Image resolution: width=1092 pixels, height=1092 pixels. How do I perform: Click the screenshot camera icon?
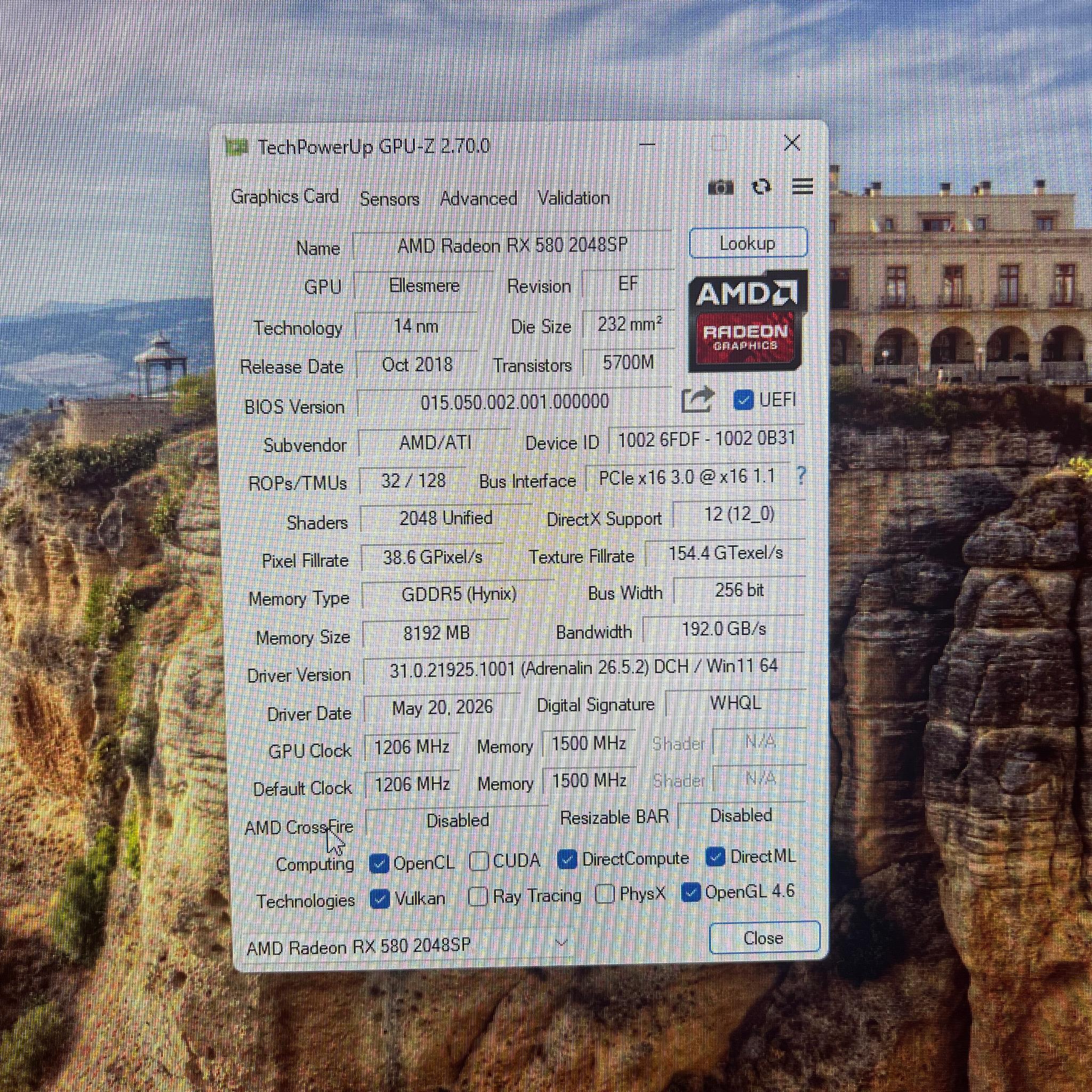[721, 187]
